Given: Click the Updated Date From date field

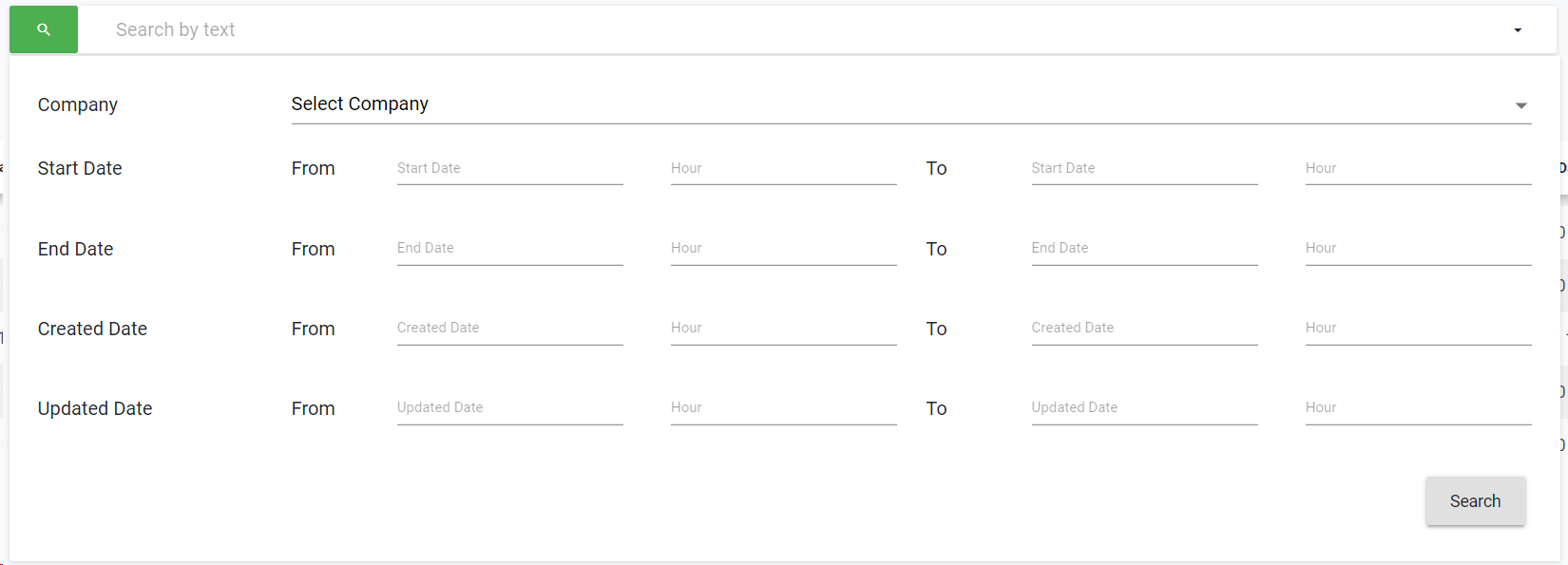Looking at the screenshot, I should pos(509,408).
